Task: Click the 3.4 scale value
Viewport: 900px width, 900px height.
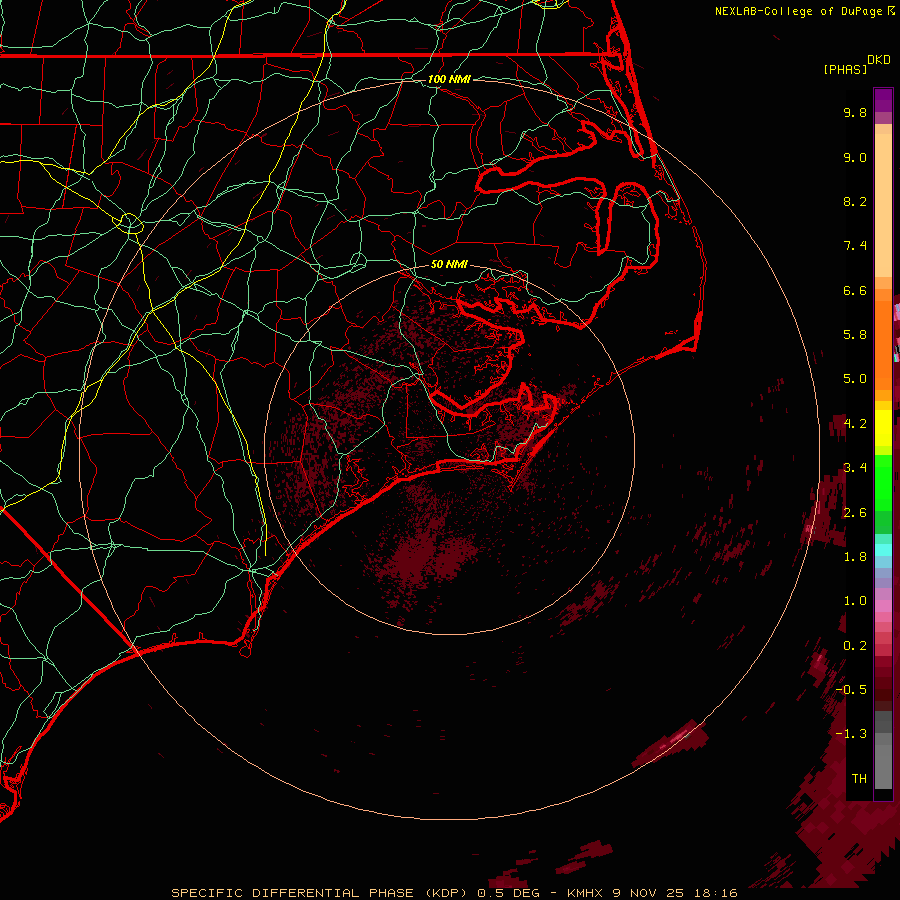Action: pyautogui.click(x=855, y=468)
